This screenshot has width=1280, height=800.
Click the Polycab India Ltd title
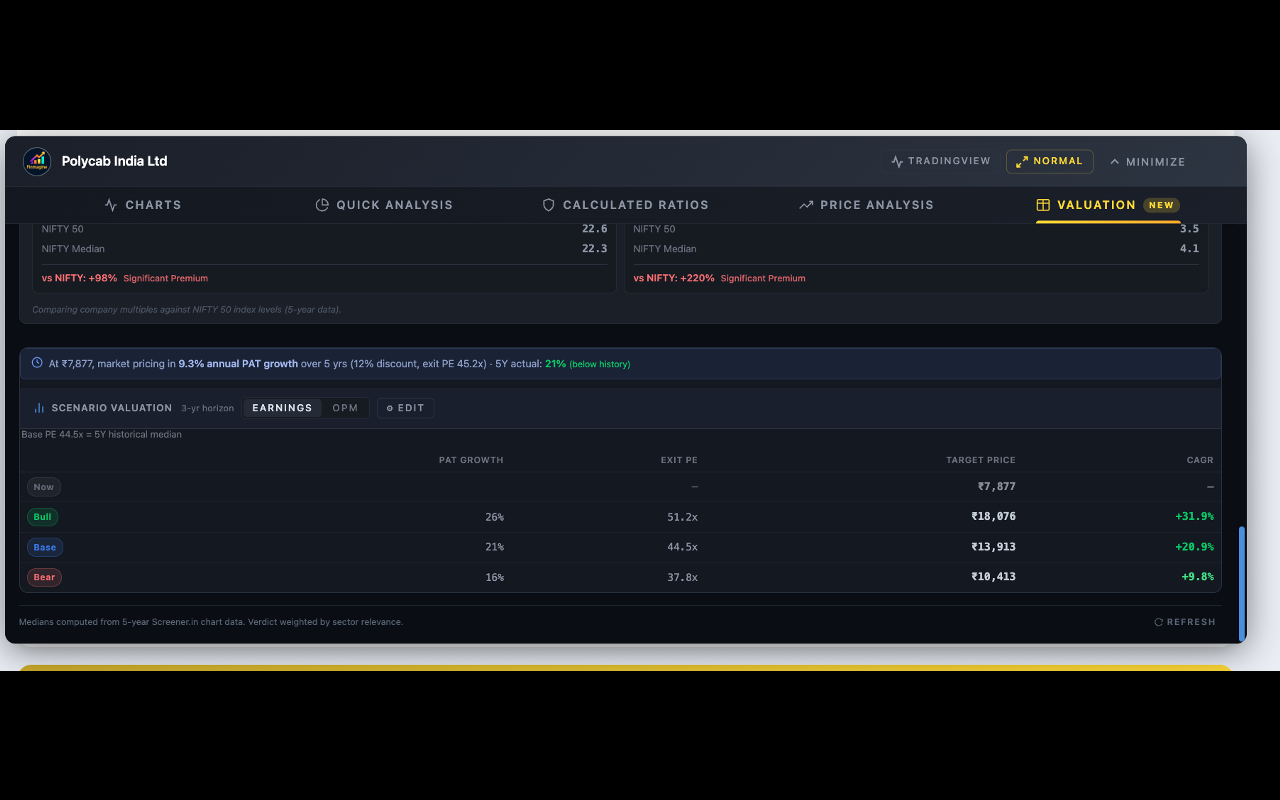click(x=114, y=161)
